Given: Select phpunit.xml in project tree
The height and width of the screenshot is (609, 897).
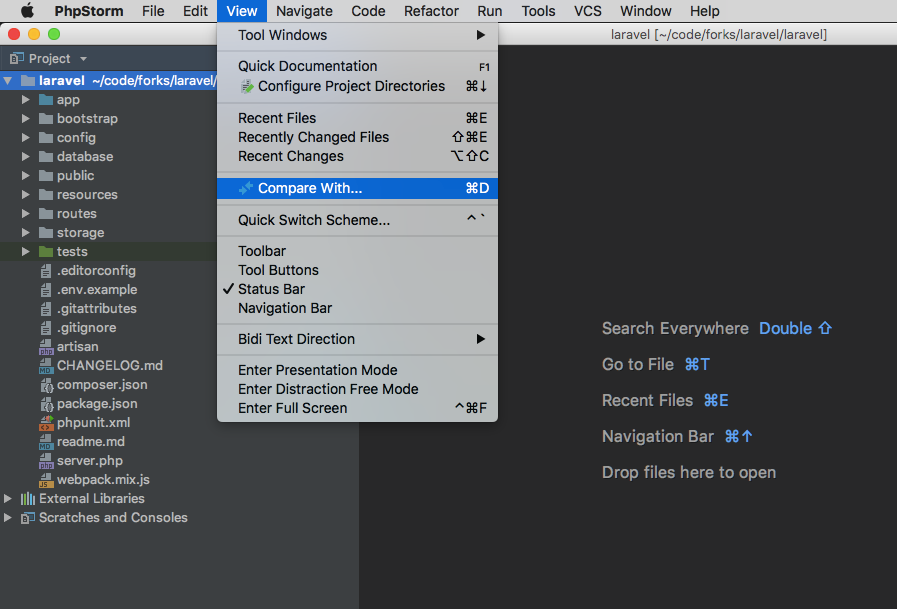Looking at the screenshot, I should pyautogui.click(x=93, y=423).
